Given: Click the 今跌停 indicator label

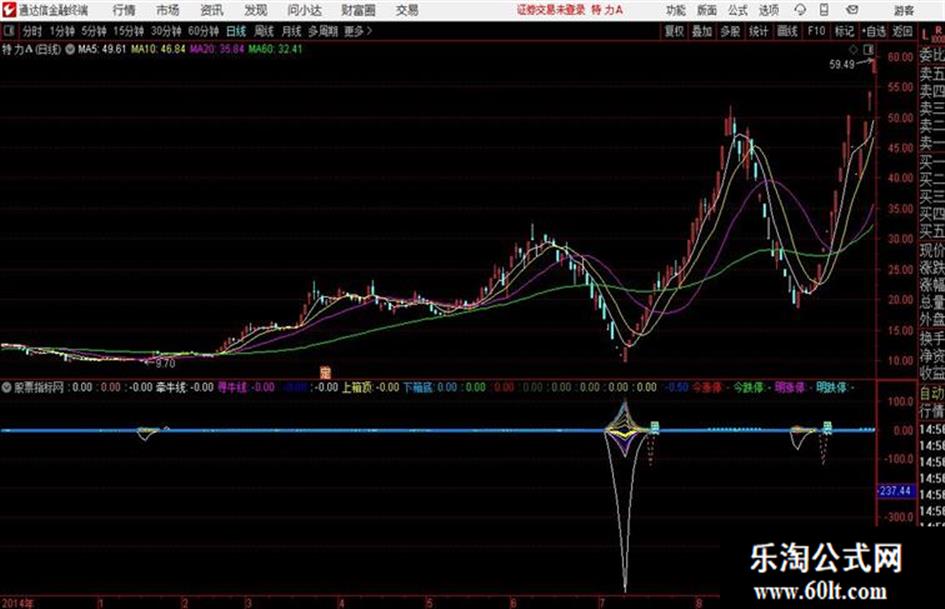Looking at the screenshot, I should [x=748, y=388].
